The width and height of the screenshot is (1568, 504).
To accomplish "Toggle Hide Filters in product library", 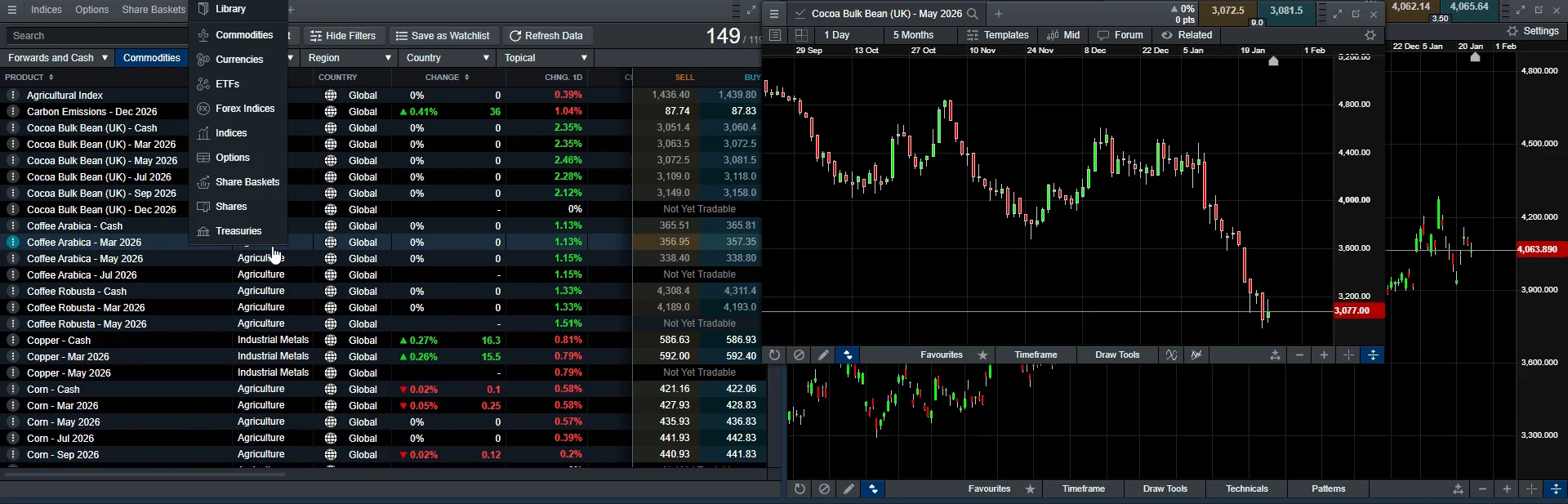I will click(344, 36).
